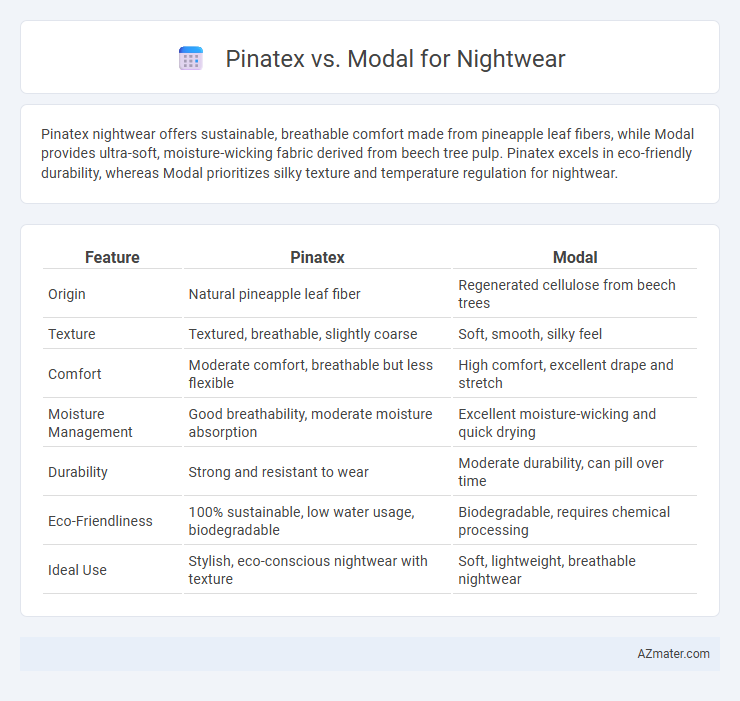
Task: Click the summary paragraph about Pinatex nightwear
Action: [367, 153]
